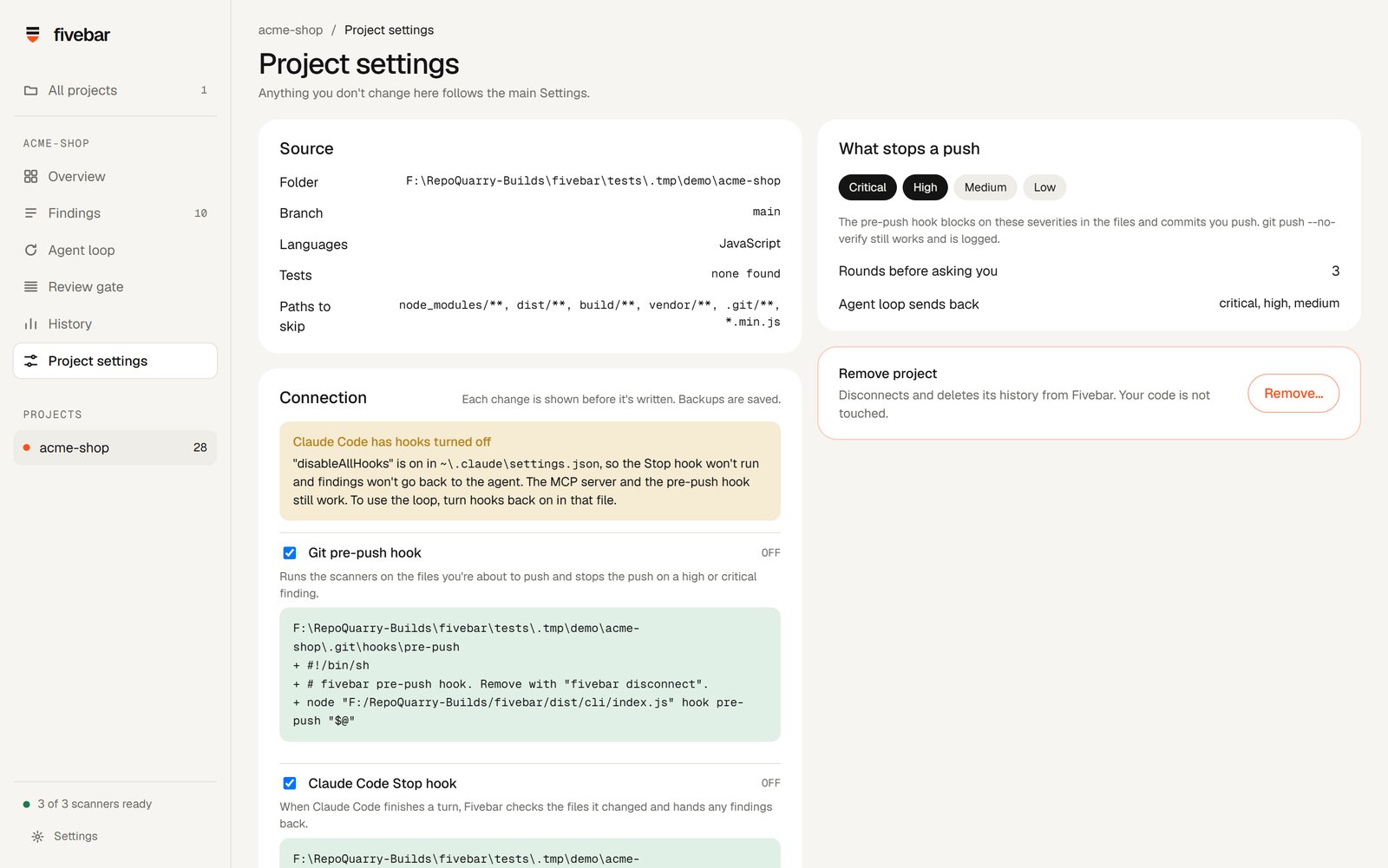The height and width of the screenshot is (868, 1388).
Task: Toggle the High severity chip
Action: coord(925,187)
